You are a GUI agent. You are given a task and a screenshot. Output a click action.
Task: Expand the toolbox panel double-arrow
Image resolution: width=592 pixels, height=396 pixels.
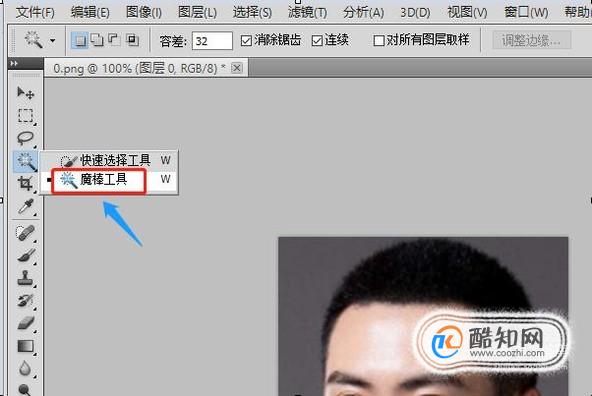(x=14, y=63)
